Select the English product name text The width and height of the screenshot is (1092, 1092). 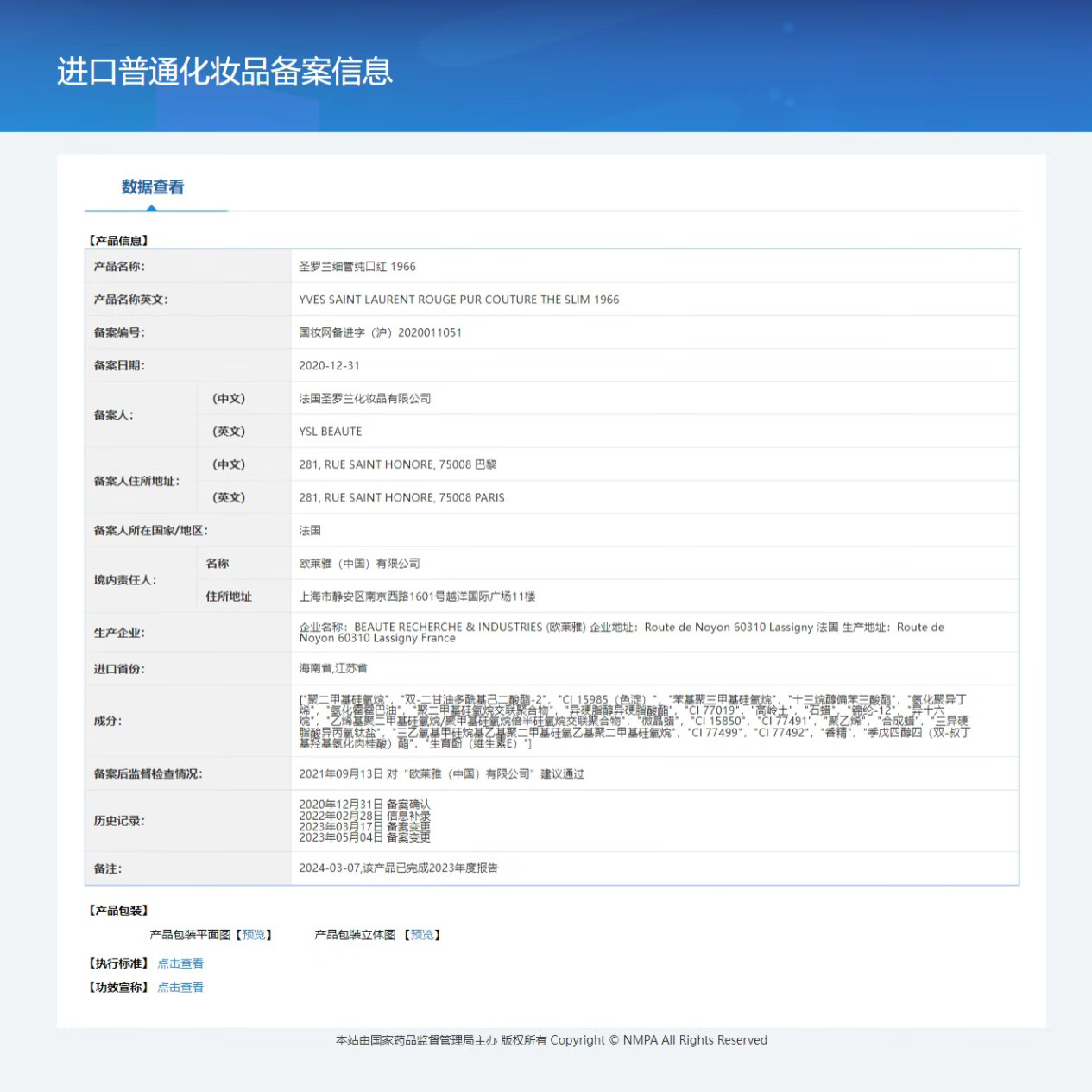pyautogui.click(x=457, y=299)
